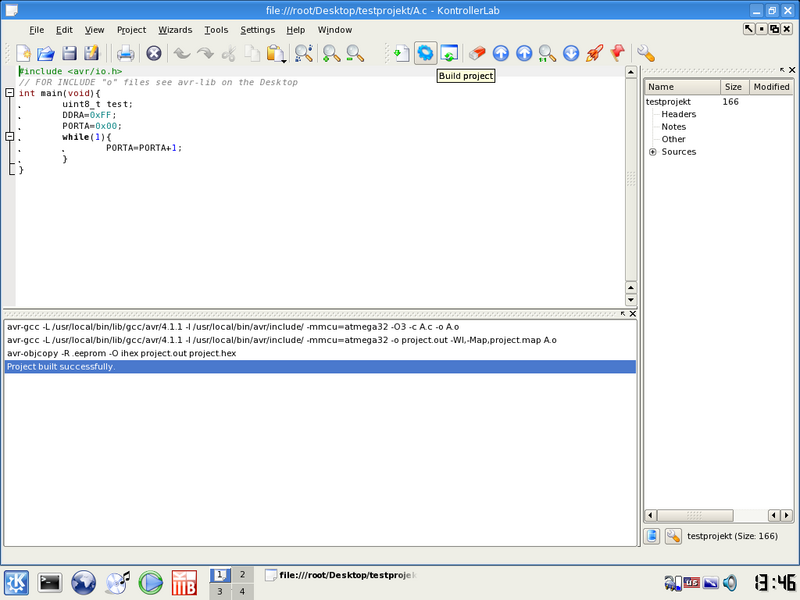800x600 pixels.
Task: Click the new file toolbar icon
Action: (22, 53)
